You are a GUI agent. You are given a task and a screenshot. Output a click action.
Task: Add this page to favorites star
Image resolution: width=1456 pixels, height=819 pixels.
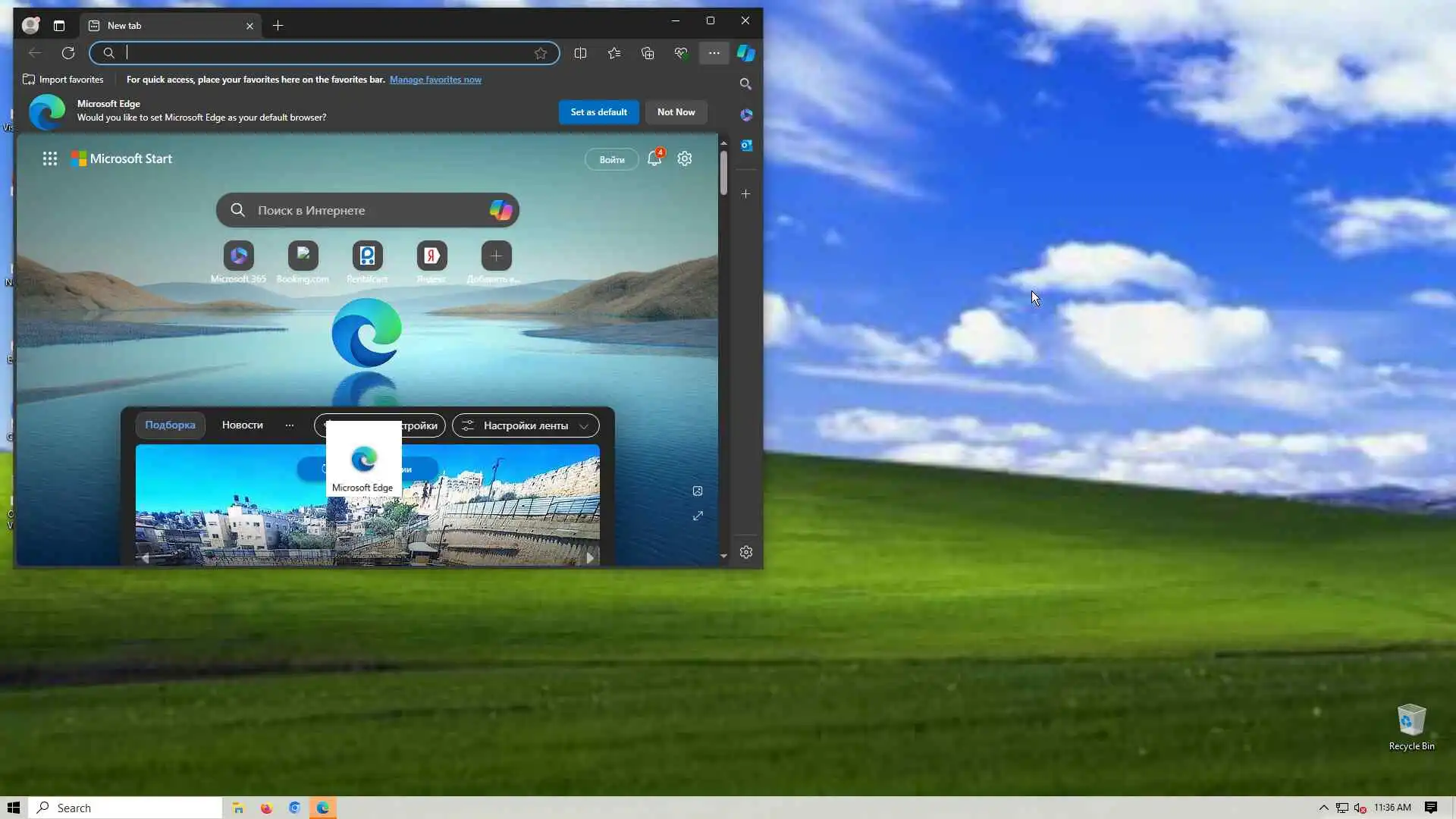coord(541,53)
